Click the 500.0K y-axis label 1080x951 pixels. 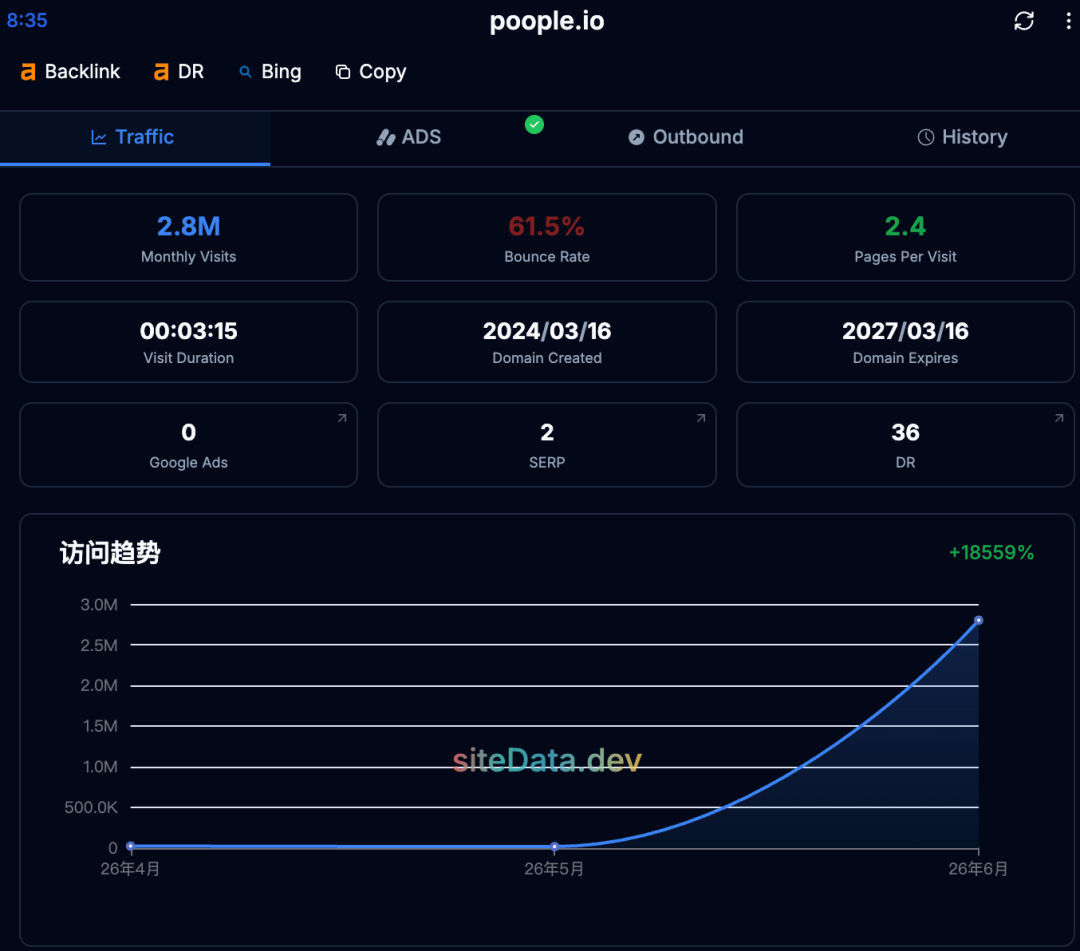91,807
